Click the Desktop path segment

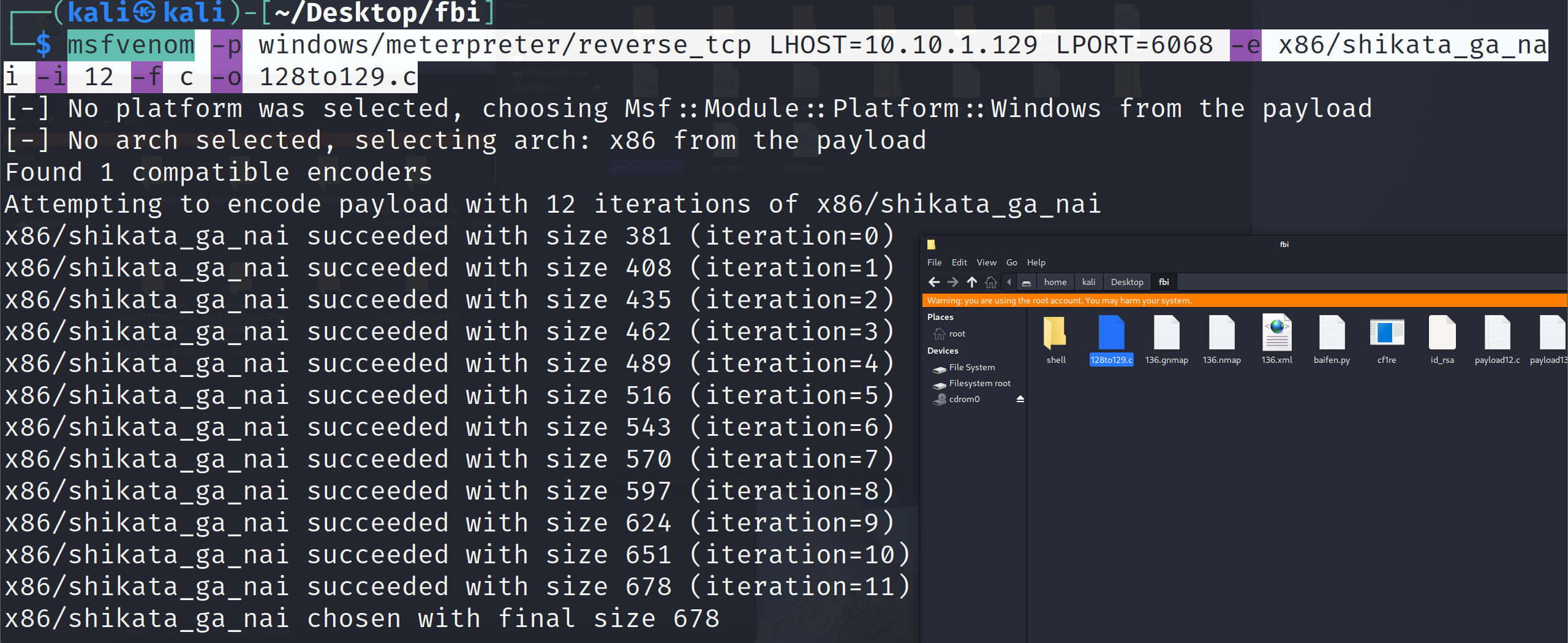1127,282
